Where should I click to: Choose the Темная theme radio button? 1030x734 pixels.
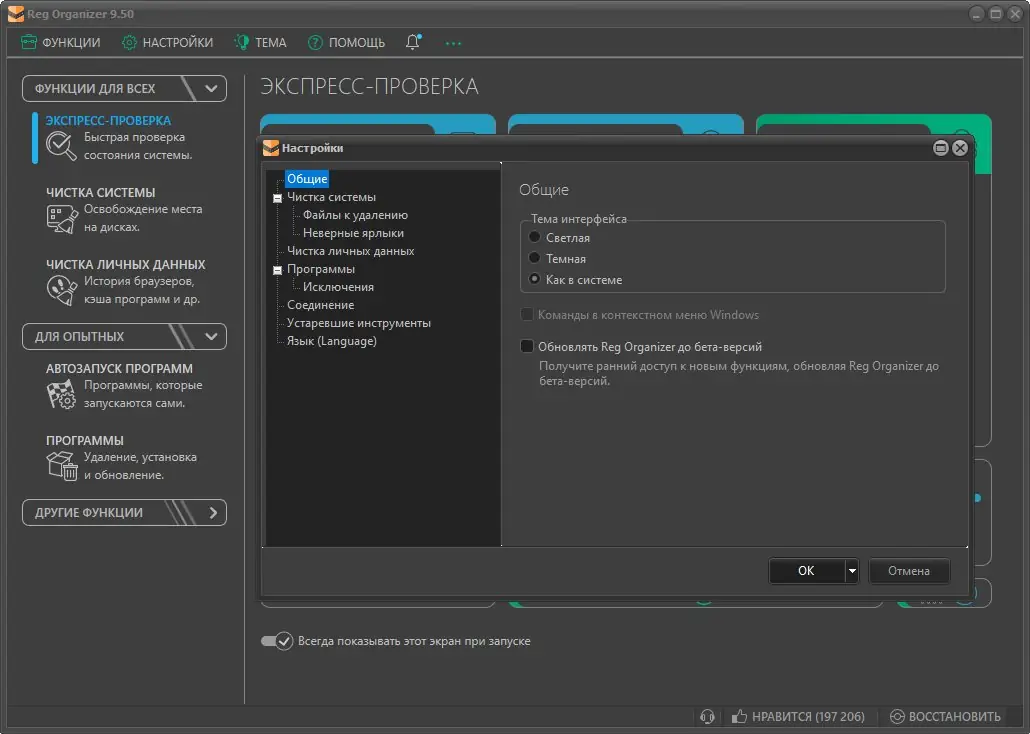coord(535,258)
